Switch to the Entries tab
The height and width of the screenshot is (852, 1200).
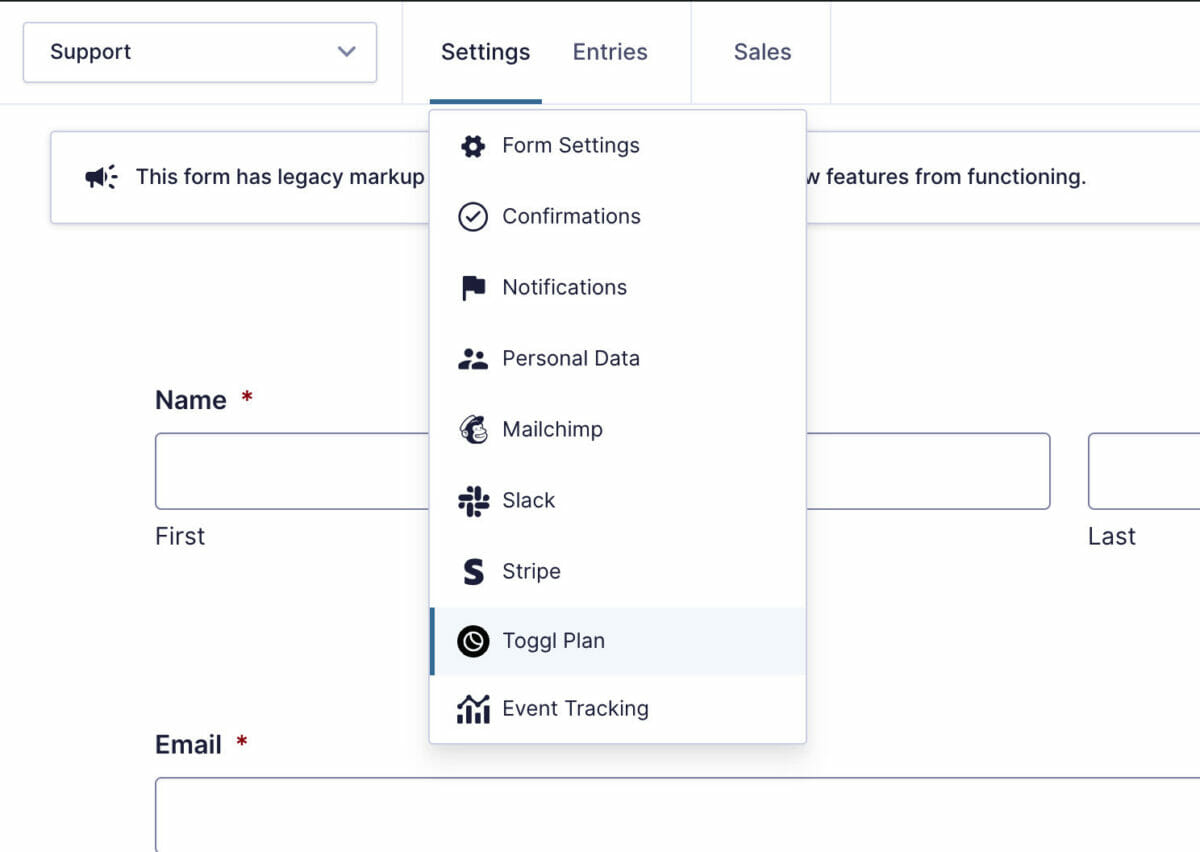(x=610, y=52)
